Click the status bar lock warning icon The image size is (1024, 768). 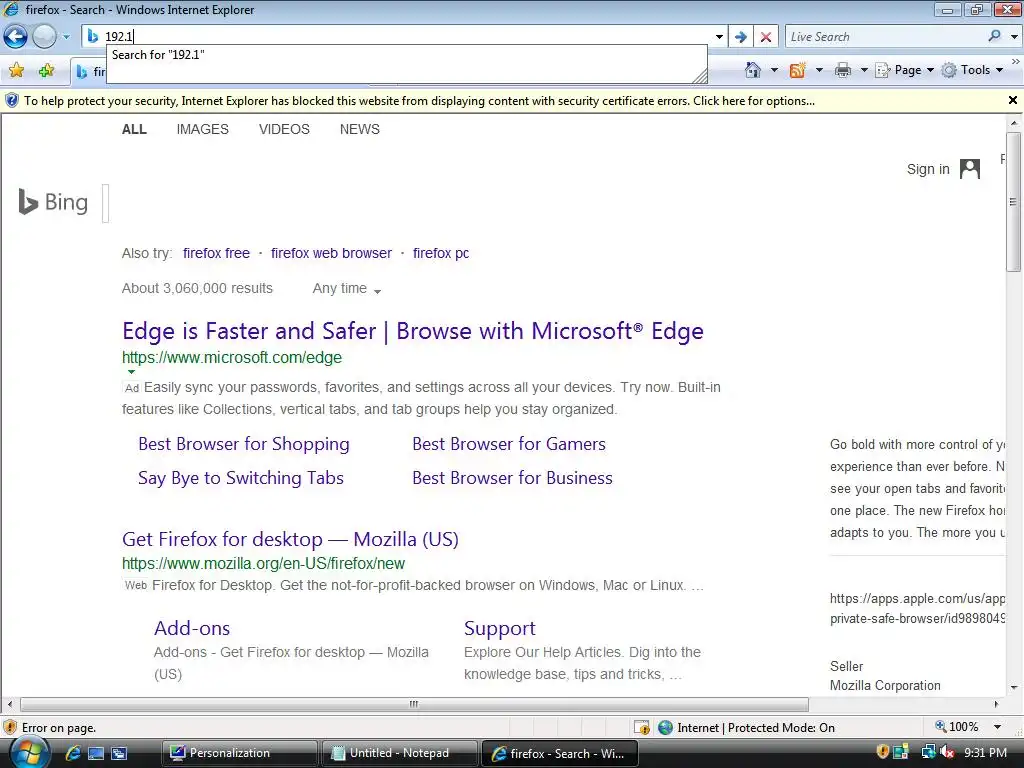tap(642, 727)
